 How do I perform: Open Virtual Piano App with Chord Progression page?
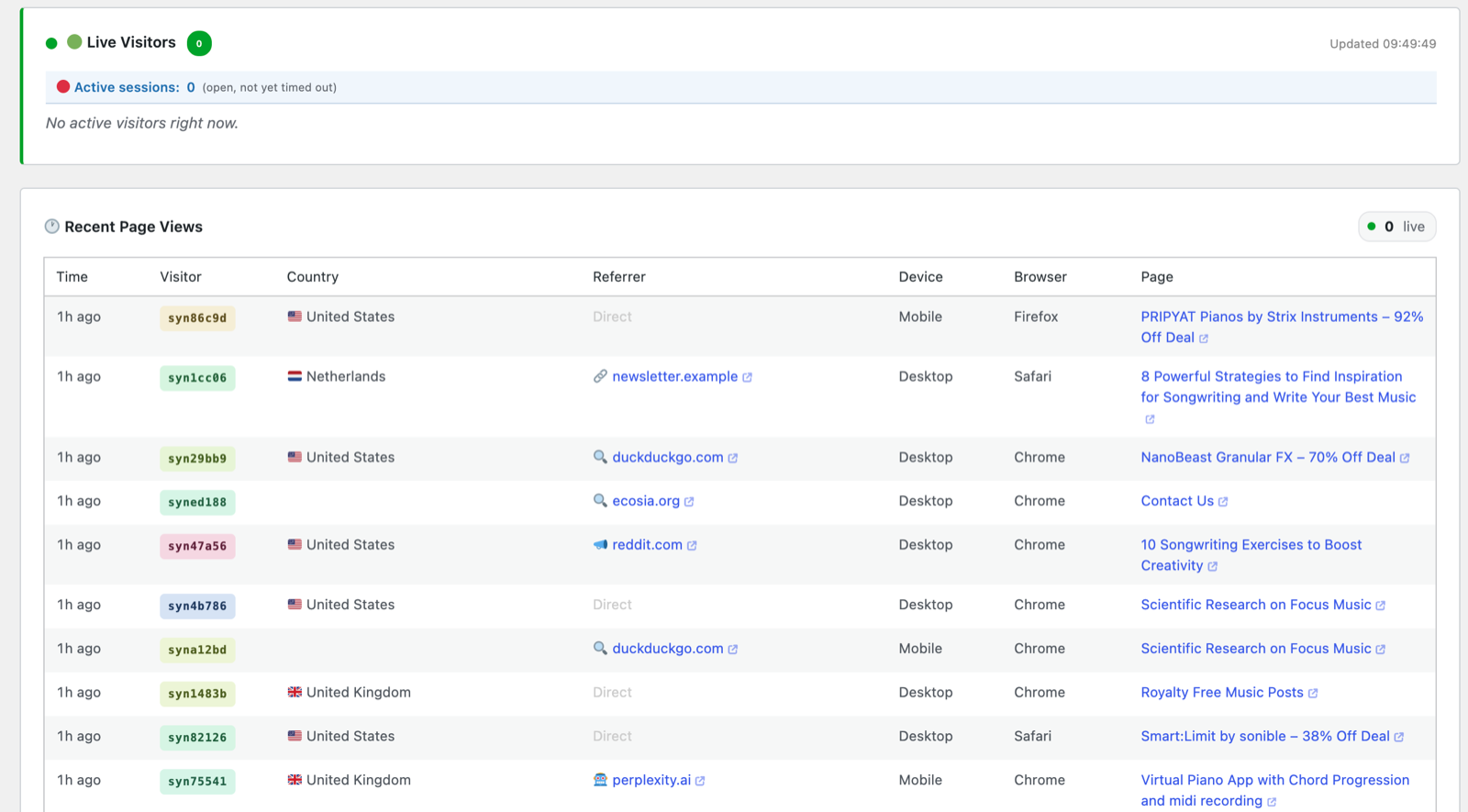[x=1275, y=790]
